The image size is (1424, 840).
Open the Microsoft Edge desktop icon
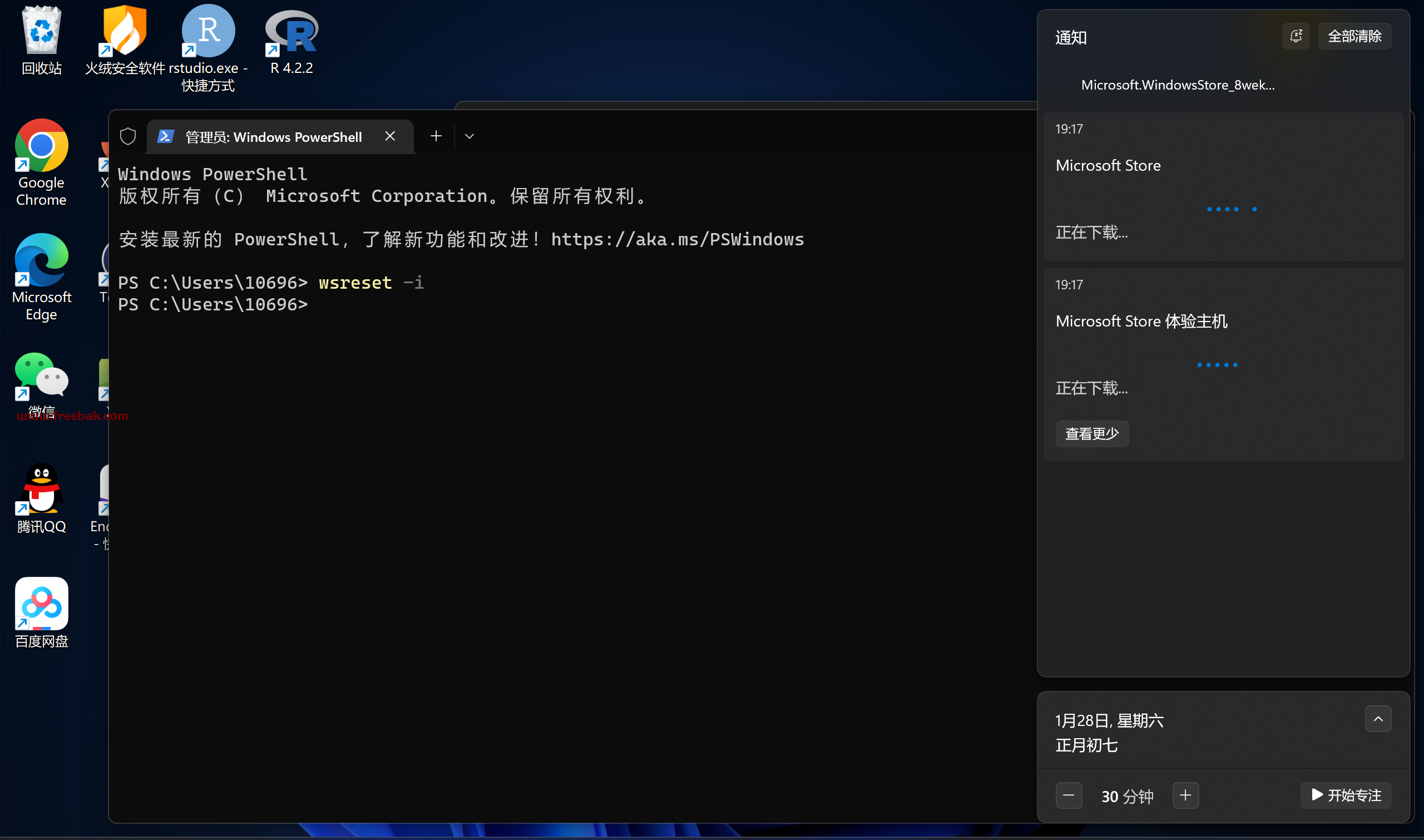(x=41, y=277)
